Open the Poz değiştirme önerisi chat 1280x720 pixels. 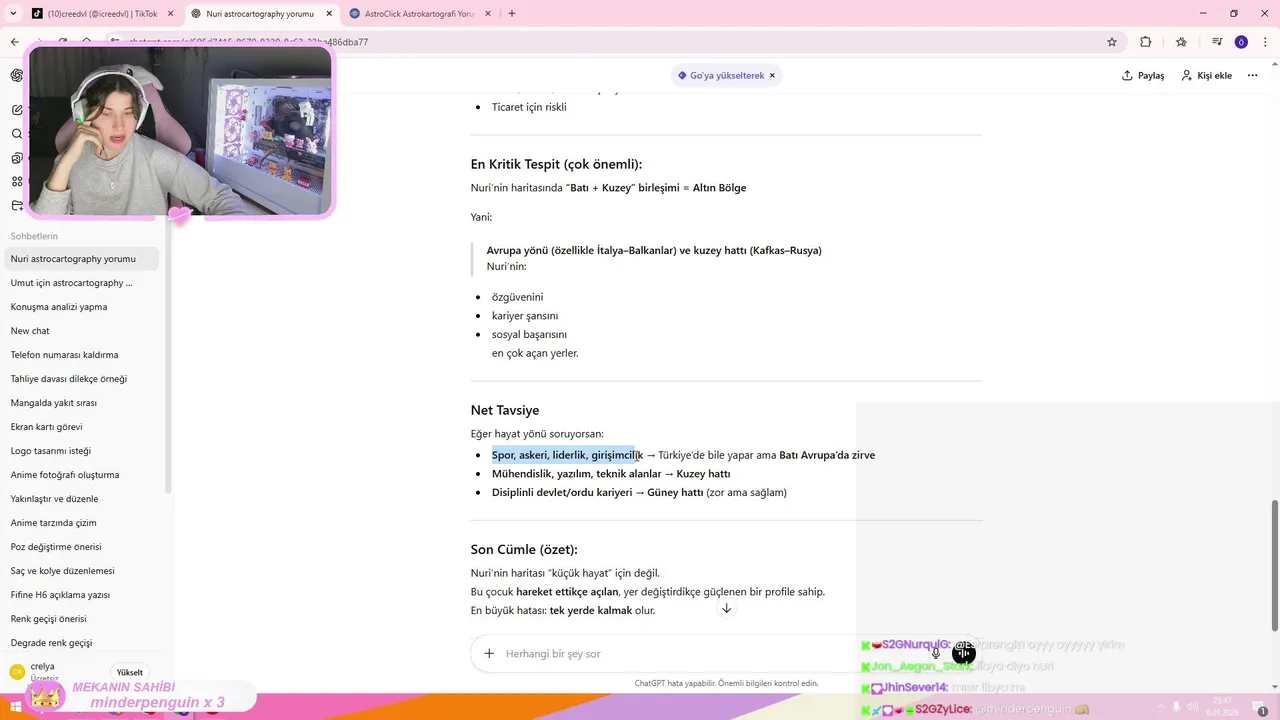point(81,547)
